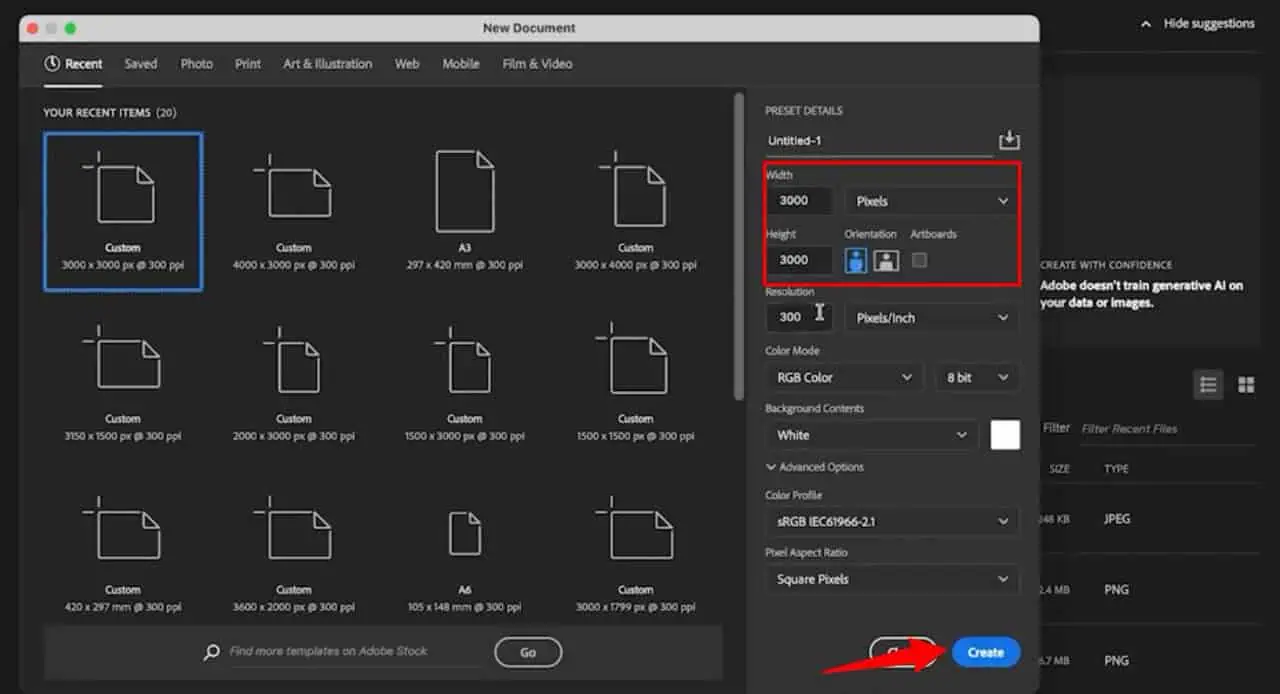This screenshot has width=1280, height=694.
Task: Enable the Artboards checkbox
Action: pyautogui.click(x=919, y=260)
